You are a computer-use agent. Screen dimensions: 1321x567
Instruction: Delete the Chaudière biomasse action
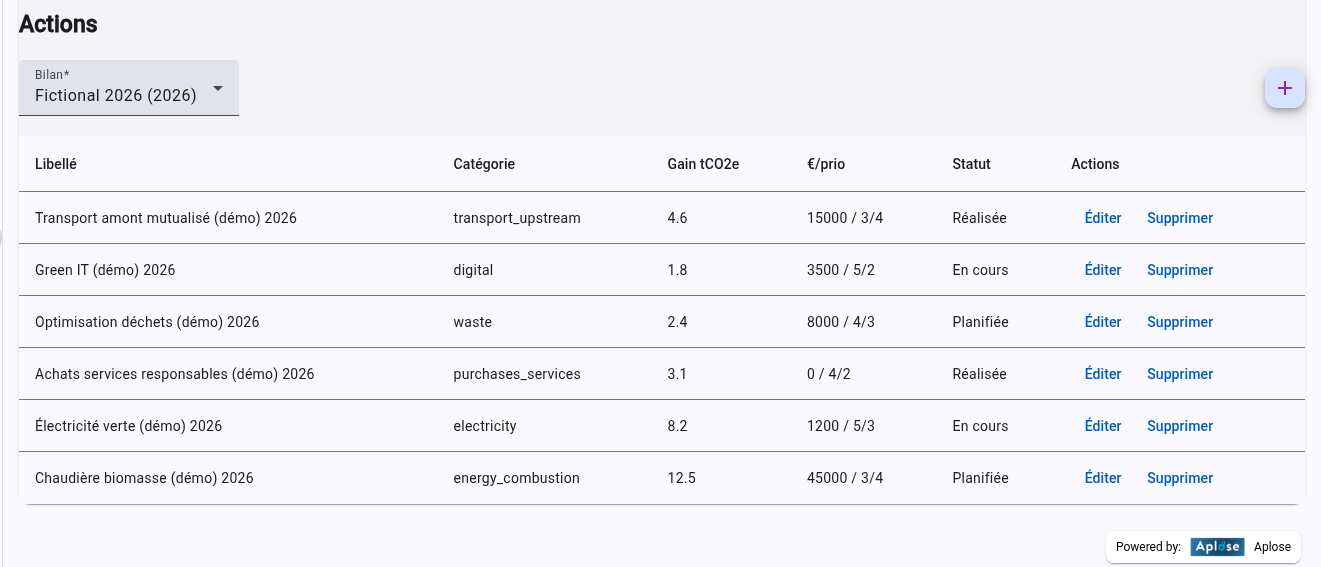pos(1180,478)
